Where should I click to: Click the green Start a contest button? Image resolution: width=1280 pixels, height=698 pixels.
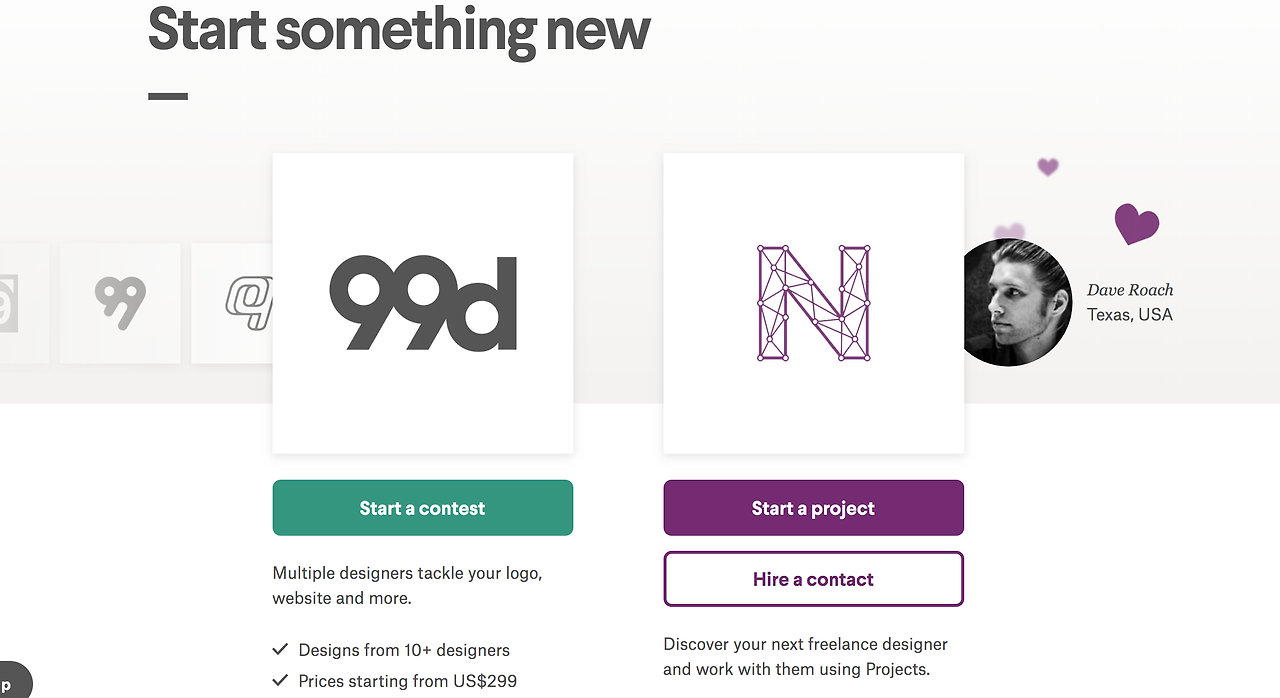click(x=423, y=508)
